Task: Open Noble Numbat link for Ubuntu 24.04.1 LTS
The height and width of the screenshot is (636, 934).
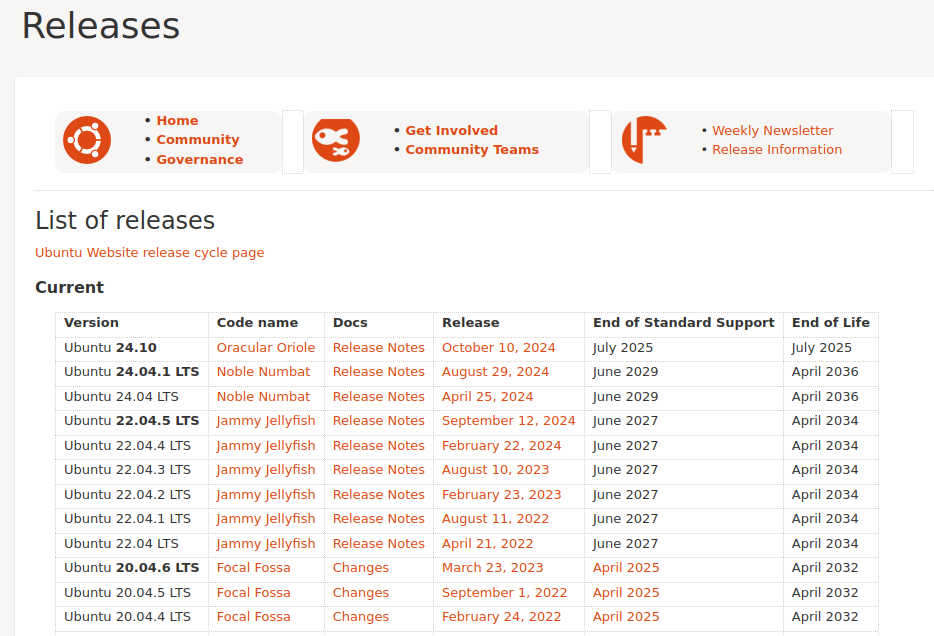Action: (x=263, y=372)
